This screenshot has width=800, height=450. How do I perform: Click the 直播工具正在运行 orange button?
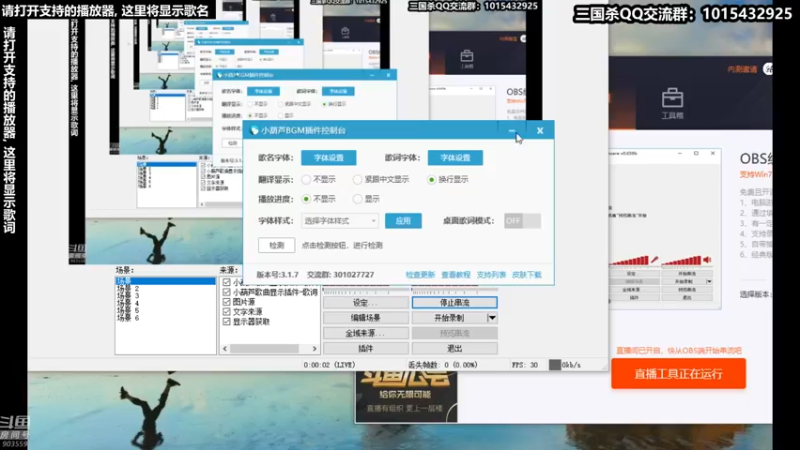(x=678, y=374)
